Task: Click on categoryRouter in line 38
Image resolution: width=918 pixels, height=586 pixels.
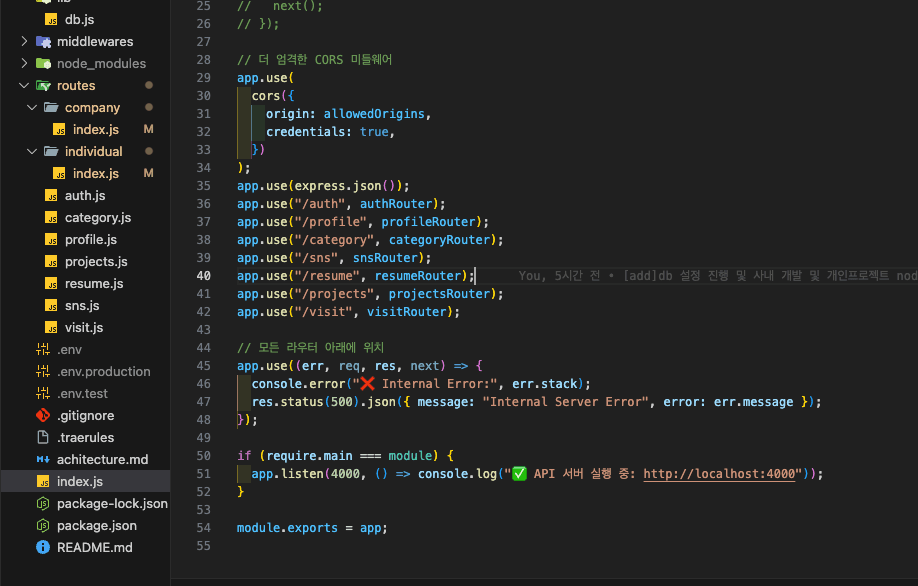Action: pos(440,240)
